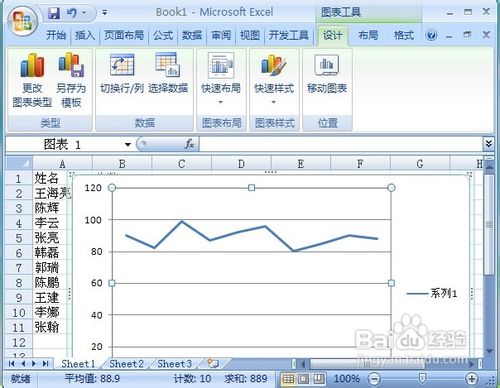Insert a new worksheet tab icon
The height and width of the screenshot is (388, 500).
213,363
